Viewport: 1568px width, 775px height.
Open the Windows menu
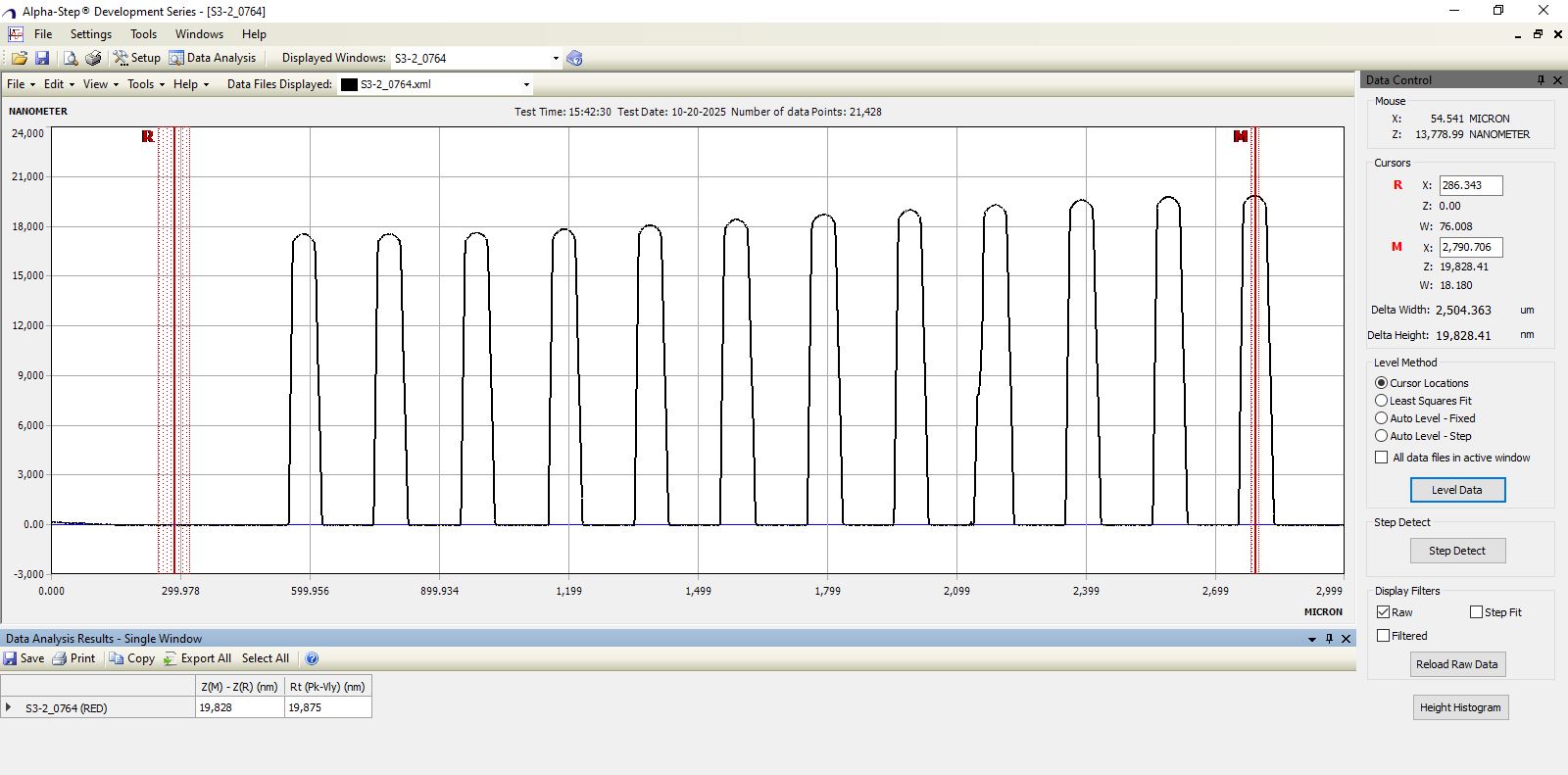(199, 33)
